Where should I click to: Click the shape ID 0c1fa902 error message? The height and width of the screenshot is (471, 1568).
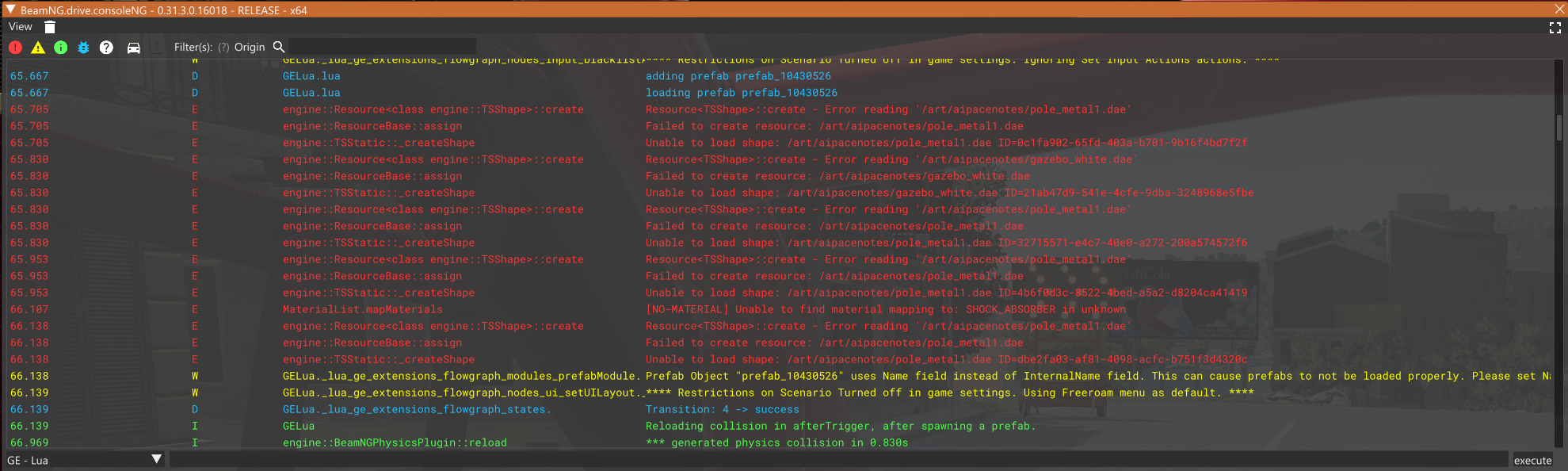(x=946, y=143)
